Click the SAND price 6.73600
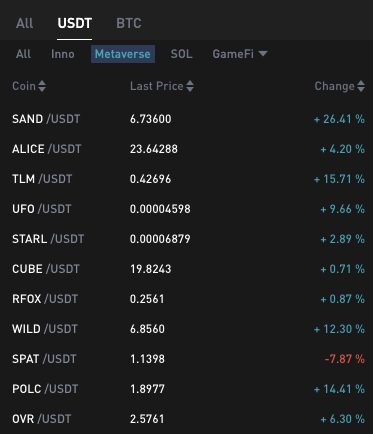 pos(150,119)
